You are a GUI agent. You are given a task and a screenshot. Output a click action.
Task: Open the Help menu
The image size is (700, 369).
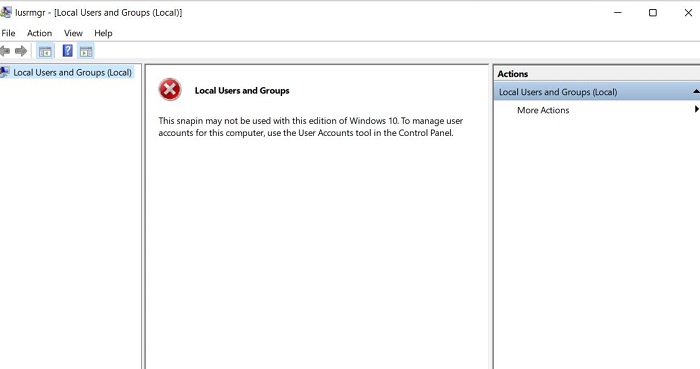103,33
